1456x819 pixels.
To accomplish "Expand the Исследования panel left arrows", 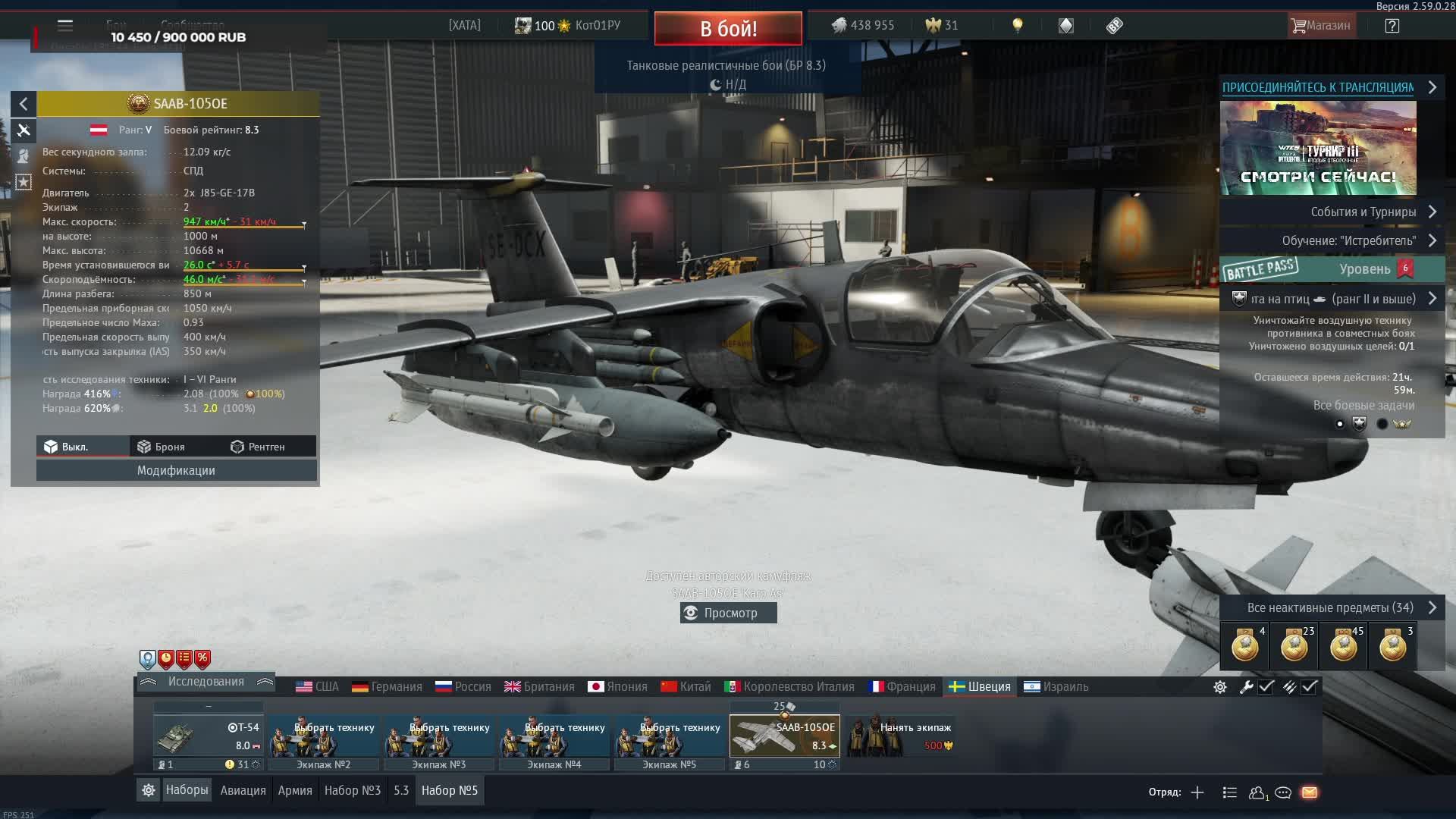I will [x=148, y=682].
